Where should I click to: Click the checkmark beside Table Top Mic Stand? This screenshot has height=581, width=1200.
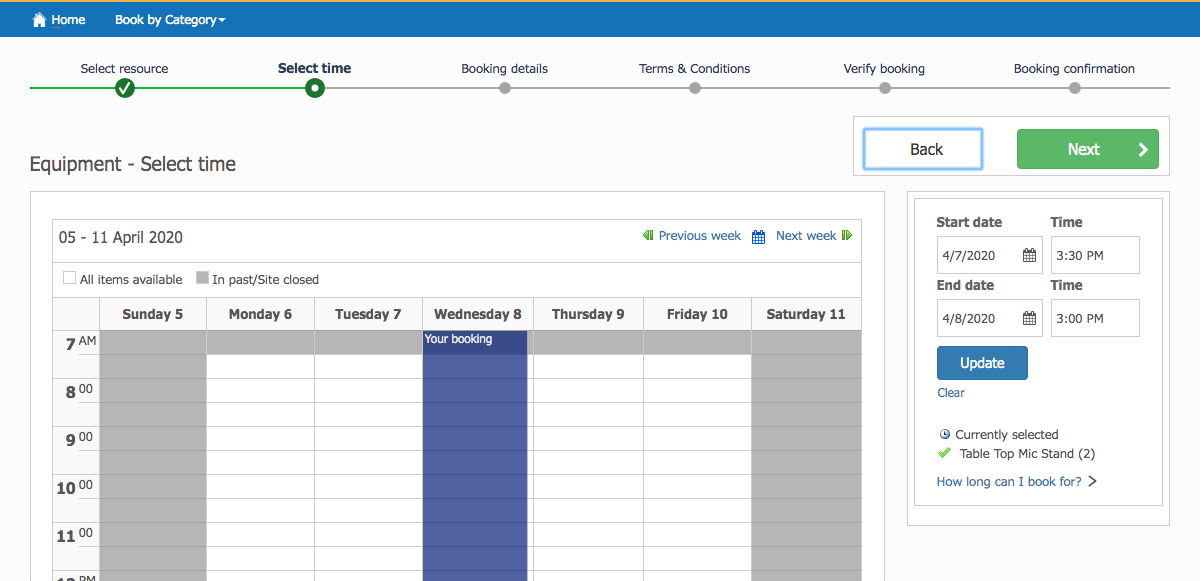[x=944, y=452]
